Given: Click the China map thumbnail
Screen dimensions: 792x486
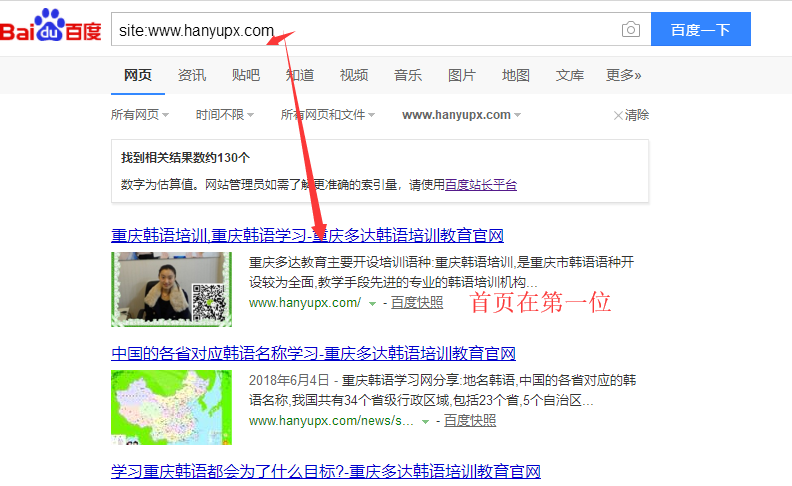Looking at the screenshot, I should (x=172, y=407).
